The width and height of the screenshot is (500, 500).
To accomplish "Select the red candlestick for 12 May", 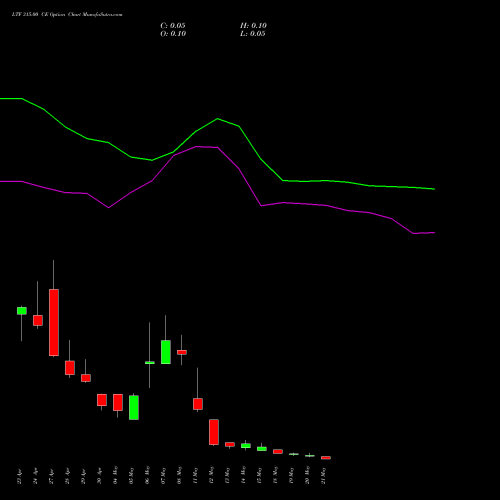I will click(x=214, y=432).
